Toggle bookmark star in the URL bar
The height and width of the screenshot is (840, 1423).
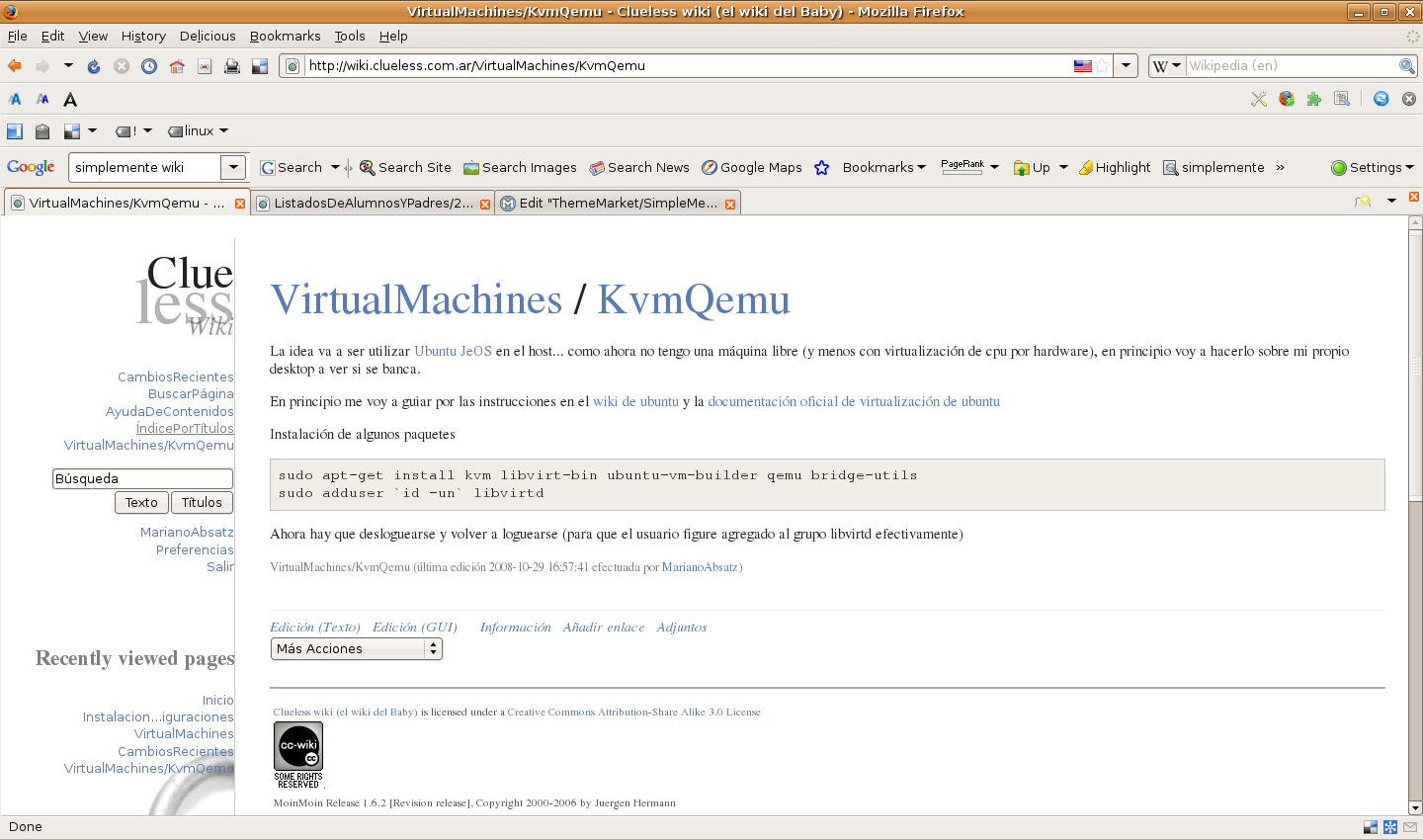(x=1102, y=66)
